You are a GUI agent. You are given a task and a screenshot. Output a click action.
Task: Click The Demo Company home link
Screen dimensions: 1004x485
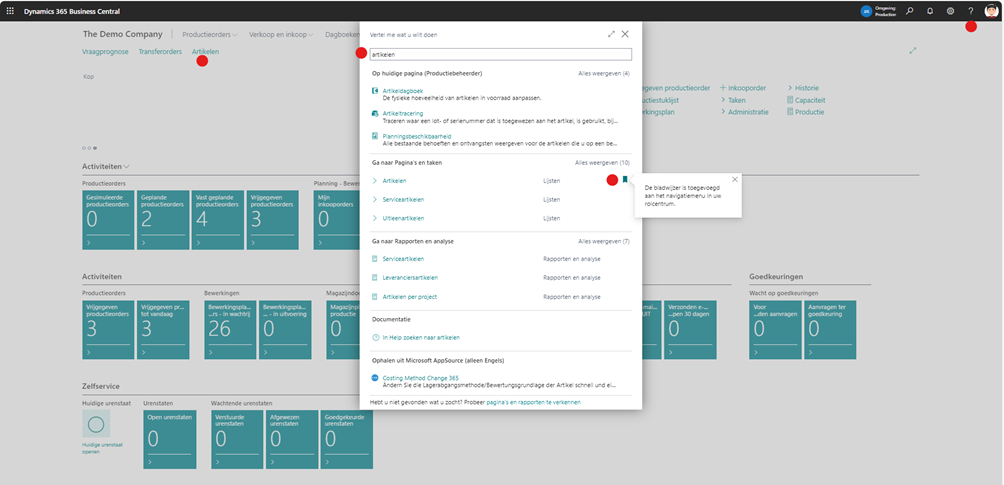[x=122, y=34]
